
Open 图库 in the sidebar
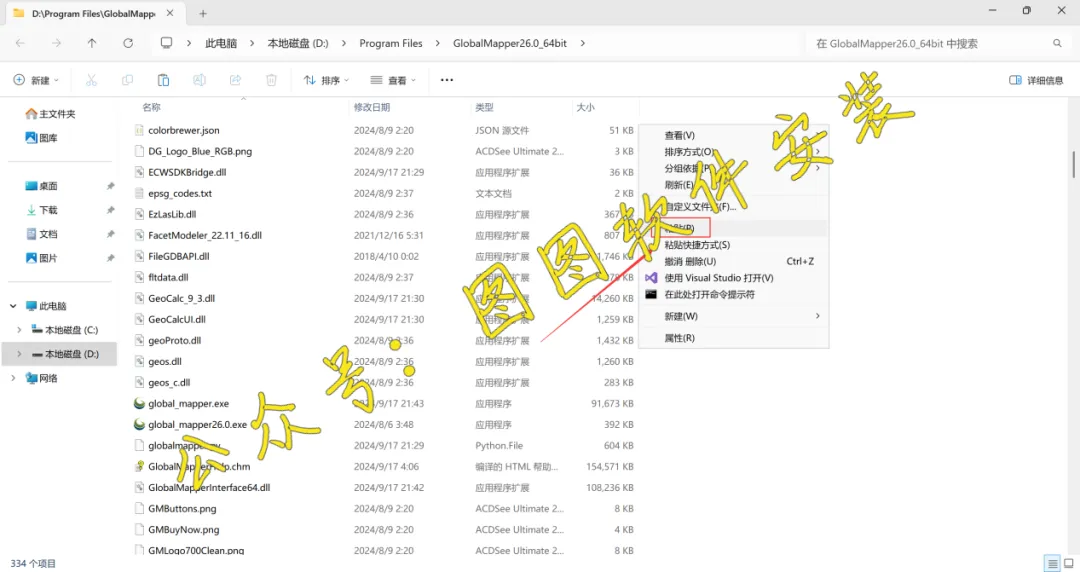point(42,138)
